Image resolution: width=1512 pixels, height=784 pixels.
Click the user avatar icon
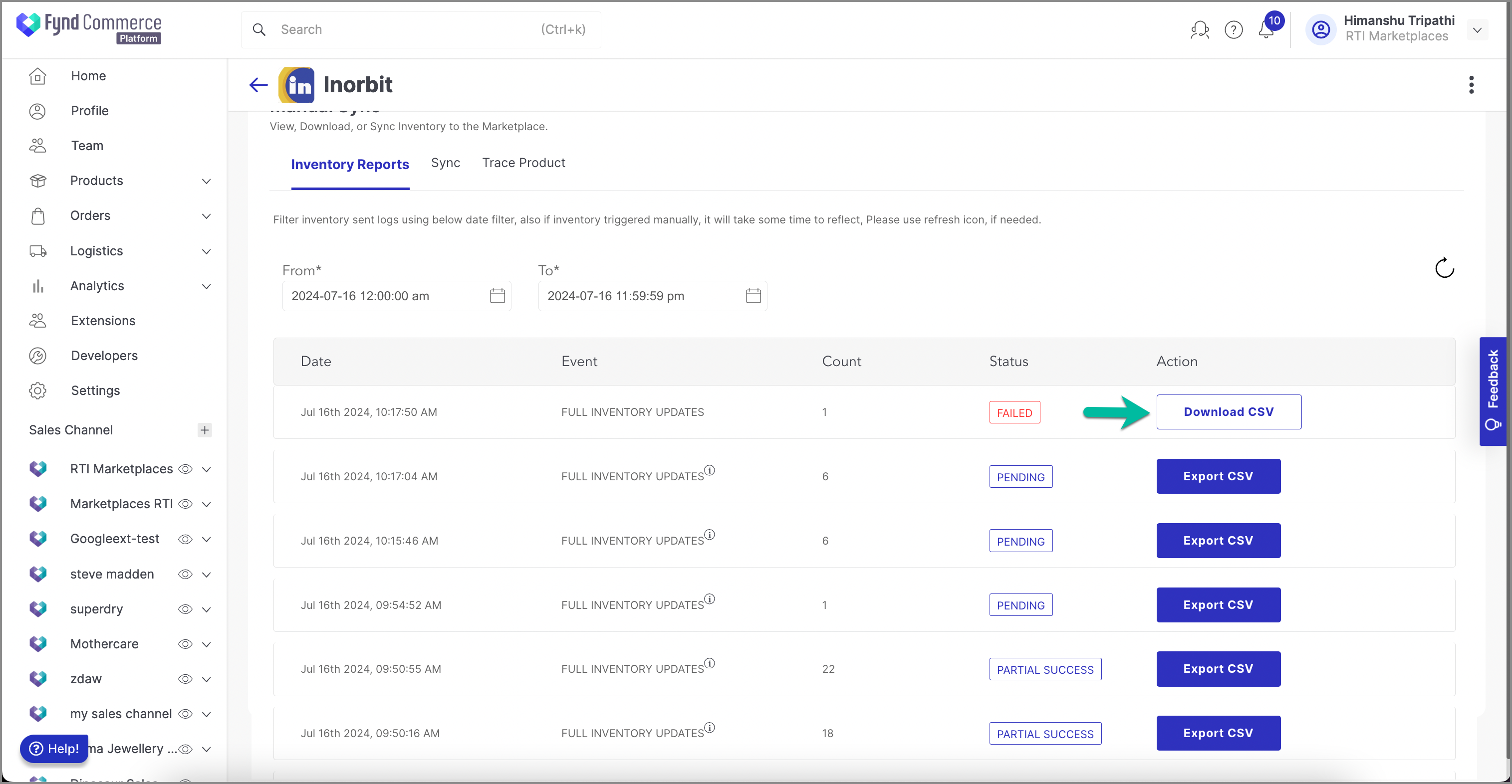(x=1321, y=29)
